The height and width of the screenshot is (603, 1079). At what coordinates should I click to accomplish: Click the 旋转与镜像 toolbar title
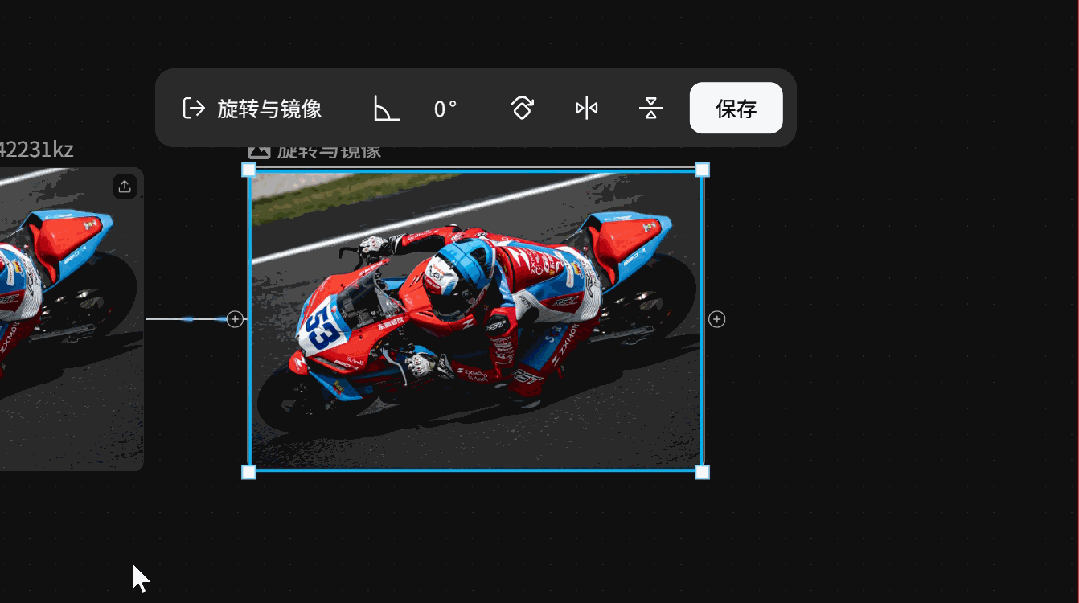pyautogui.click(x=270, y=109)
